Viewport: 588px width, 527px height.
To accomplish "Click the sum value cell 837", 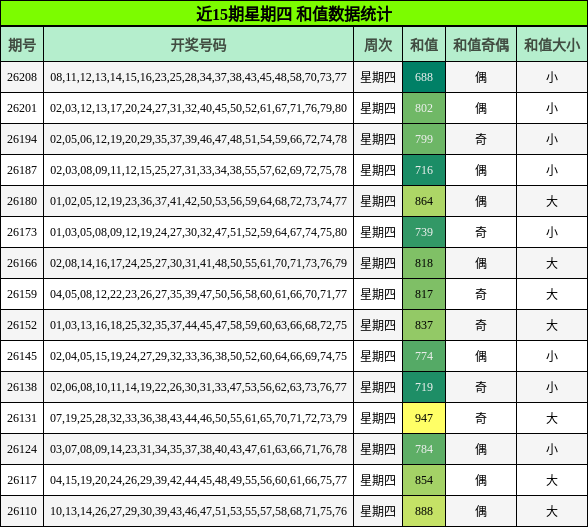I will click(424, 325).
